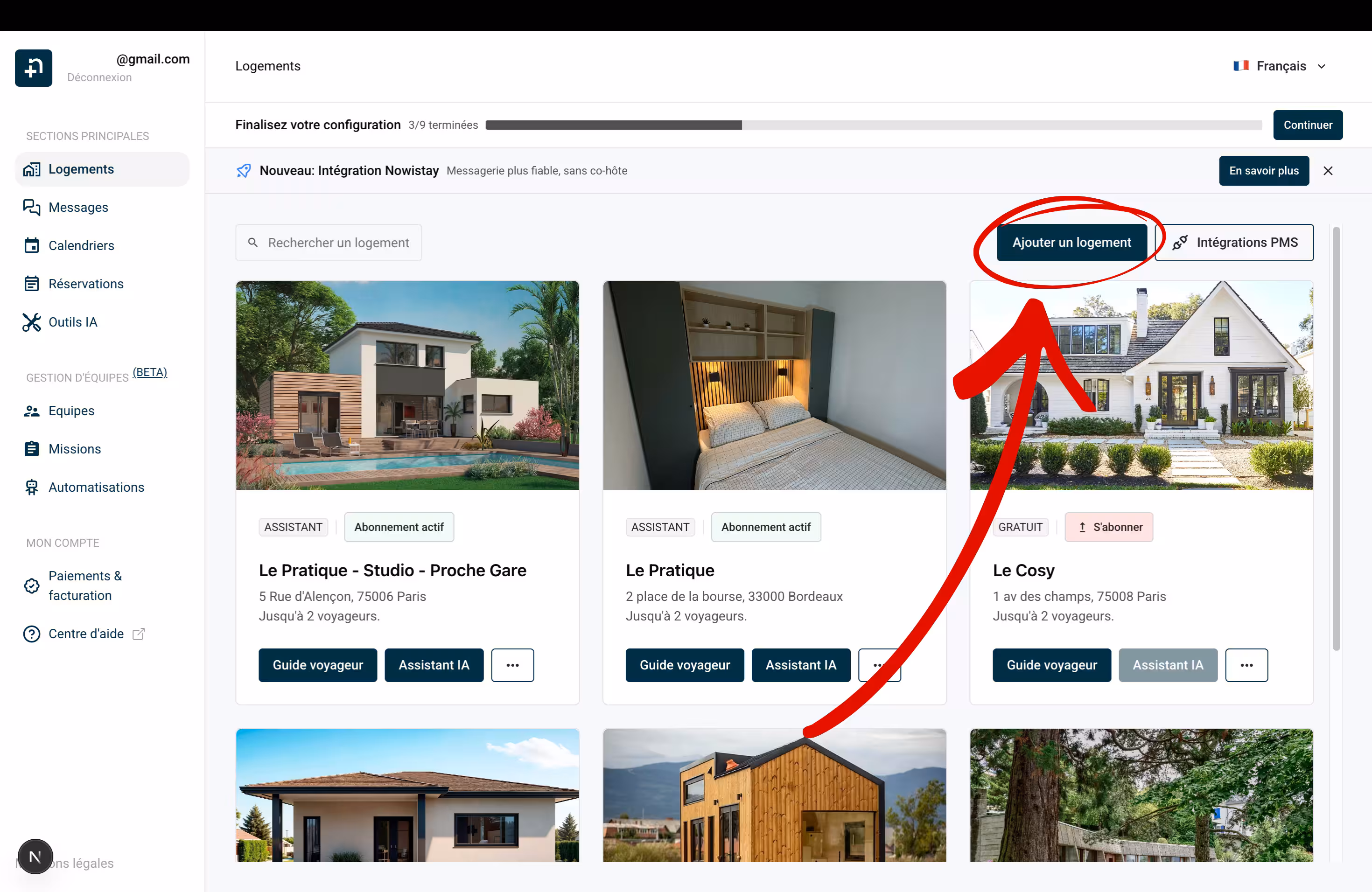Click Ajouter un logement button
This screenshot has width=1372, height=892.
pyautogui.click(x=1071, y=243)
